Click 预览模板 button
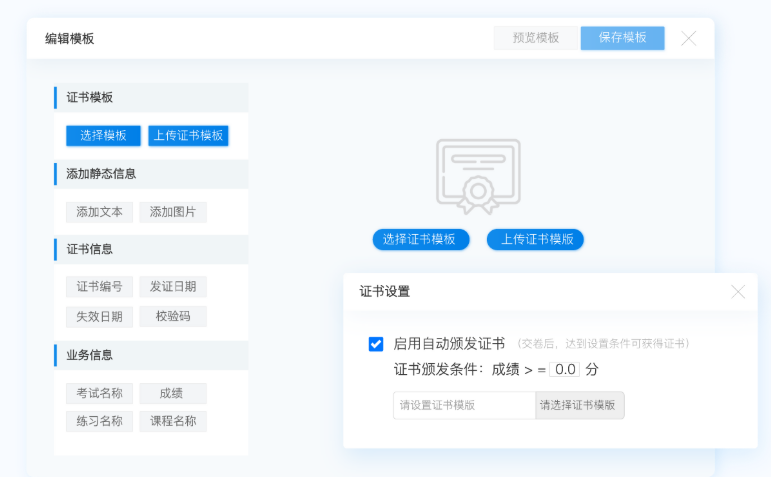 coord(536,38)
